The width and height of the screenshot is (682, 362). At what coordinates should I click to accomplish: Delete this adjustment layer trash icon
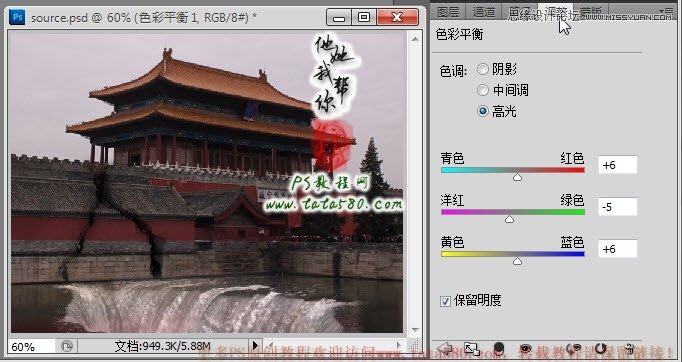point(629,349)
